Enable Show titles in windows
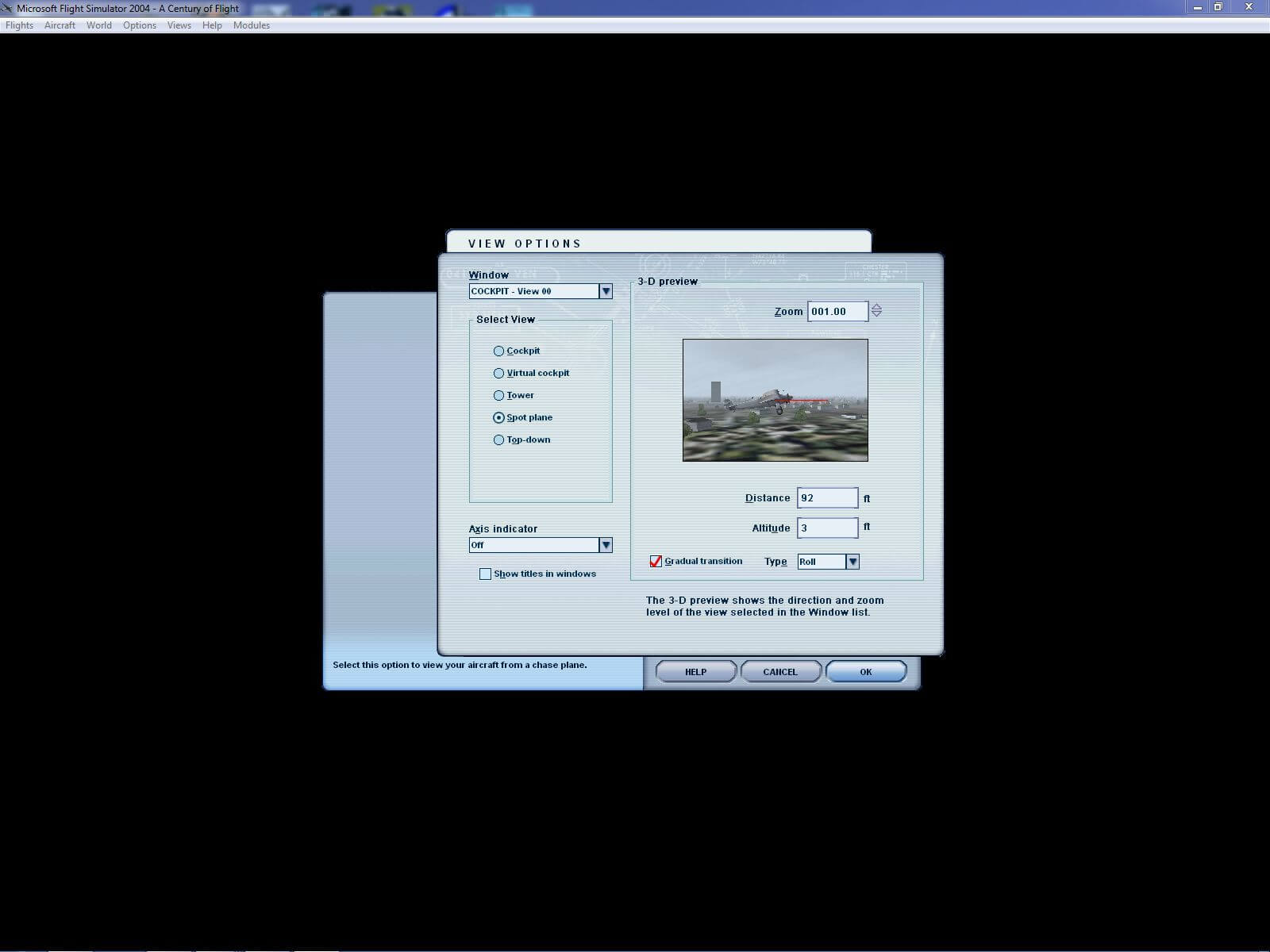1270x952 pixels. (485, 574)
